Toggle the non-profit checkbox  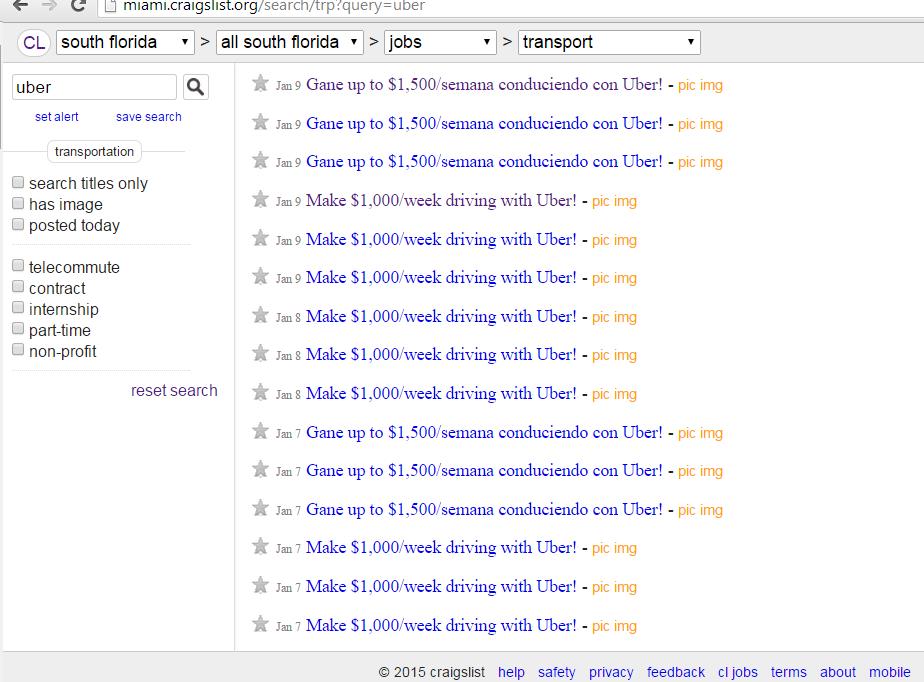point(18,350)
